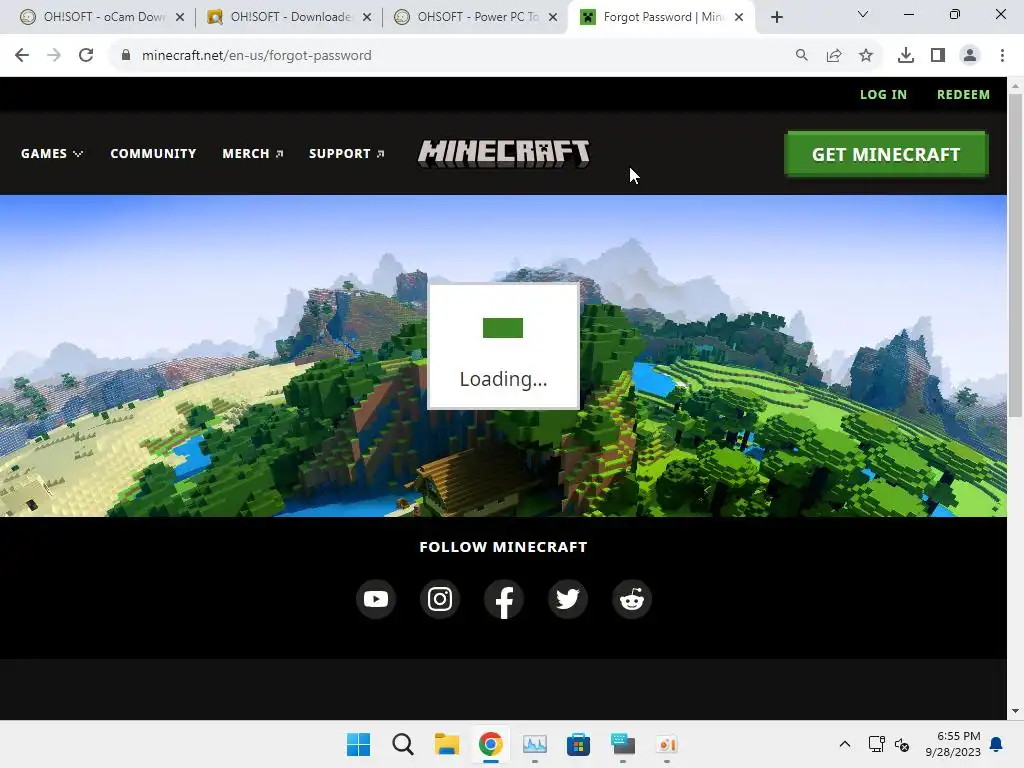Click GET MINECRAFT button

(x=886, y=155)
